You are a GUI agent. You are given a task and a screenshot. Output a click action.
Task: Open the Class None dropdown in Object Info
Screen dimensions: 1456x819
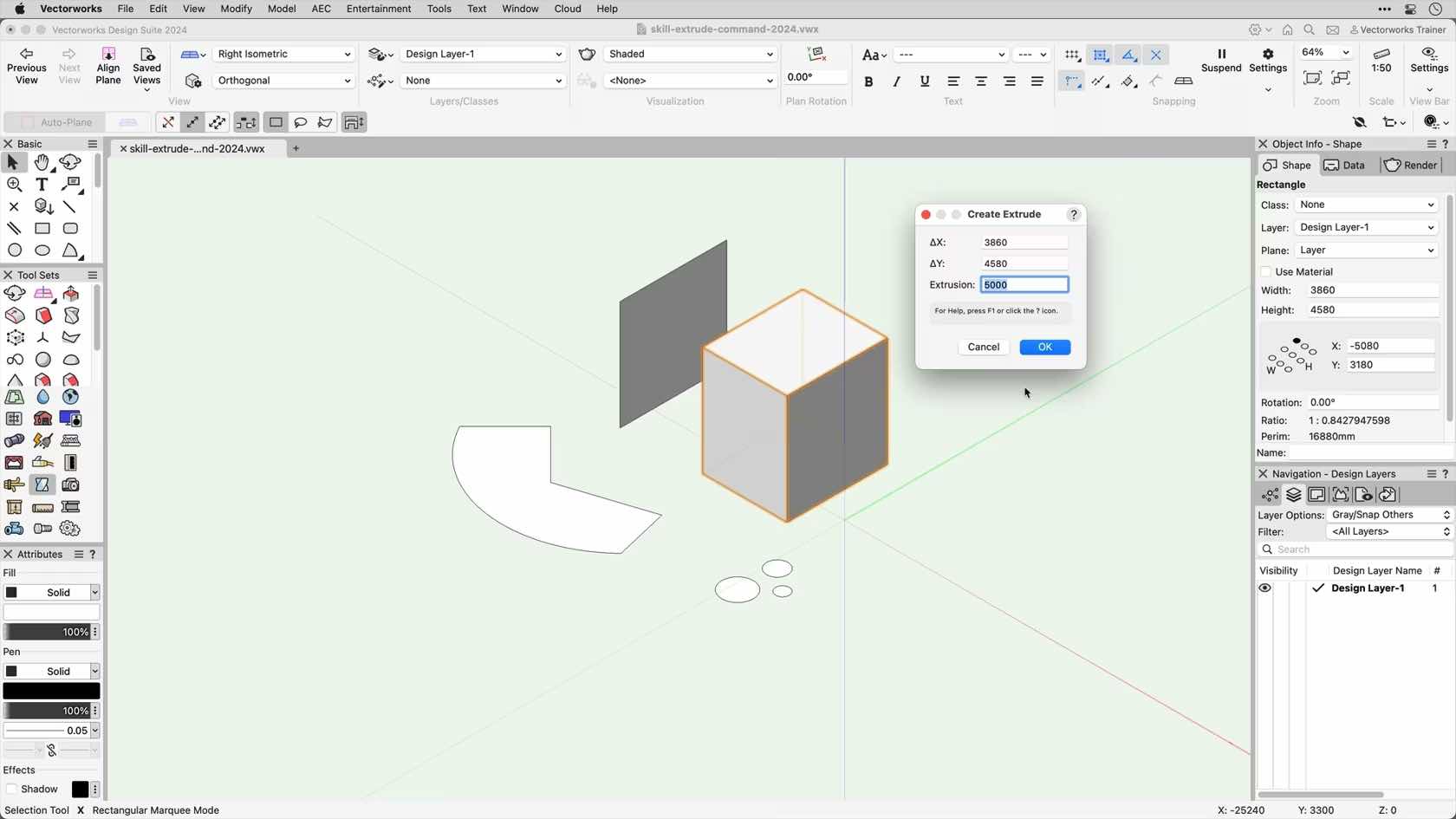coord(1366,205)
